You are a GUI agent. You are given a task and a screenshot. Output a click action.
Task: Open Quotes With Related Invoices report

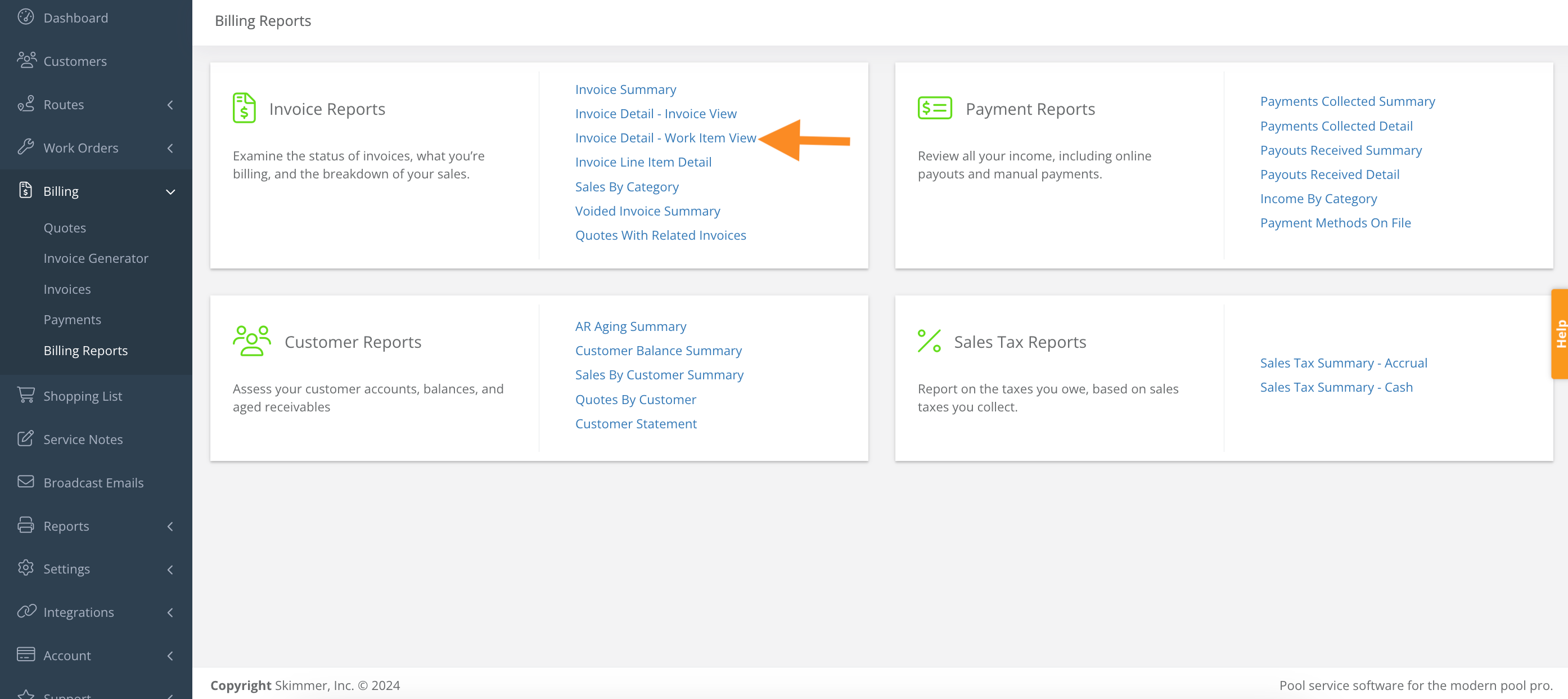[x=660, y=235]
